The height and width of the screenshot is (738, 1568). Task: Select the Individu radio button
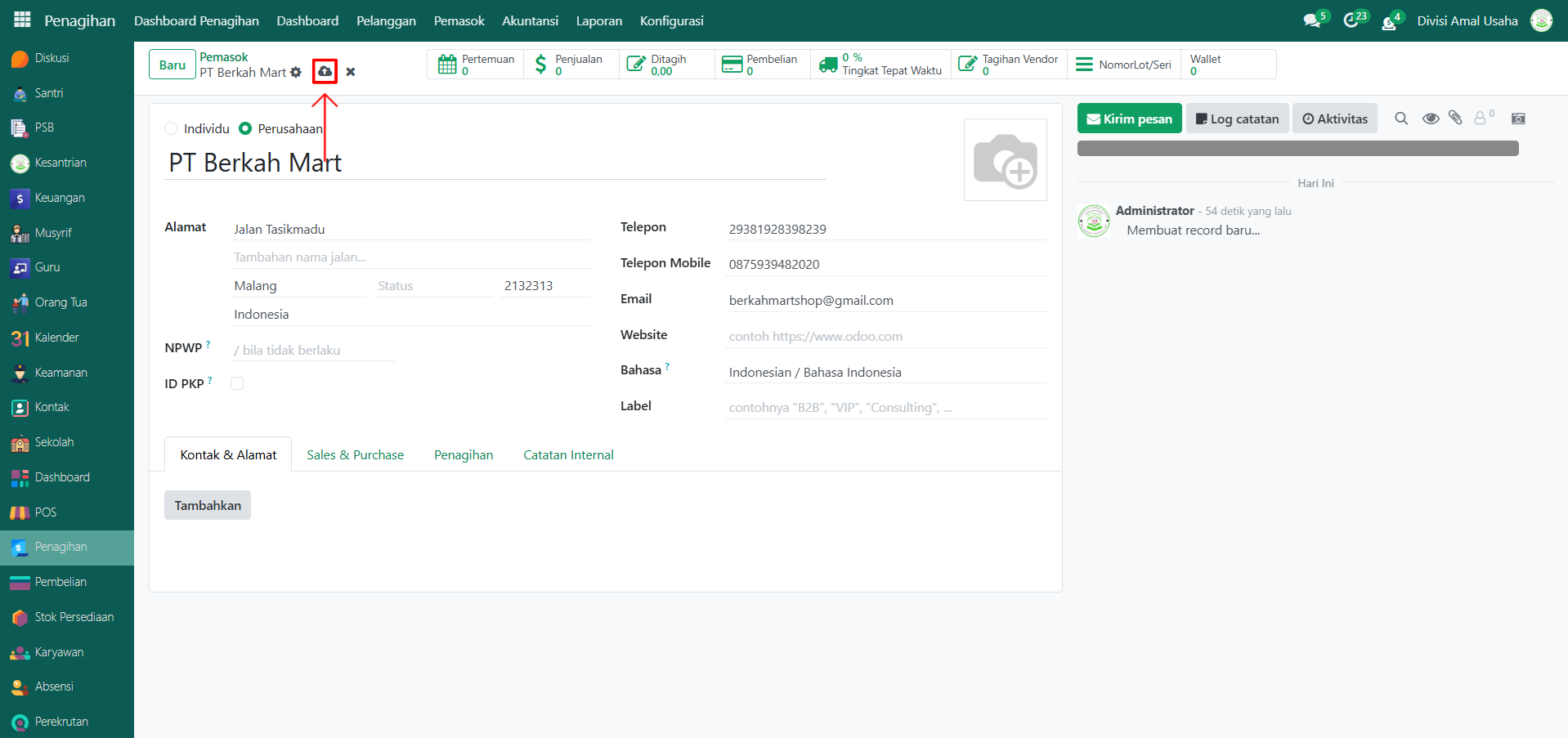[171, 128]
